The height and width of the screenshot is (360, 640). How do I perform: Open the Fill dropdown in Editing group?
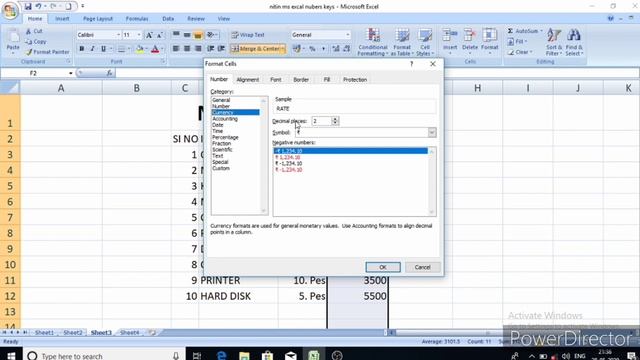click(x=517, y=42)
